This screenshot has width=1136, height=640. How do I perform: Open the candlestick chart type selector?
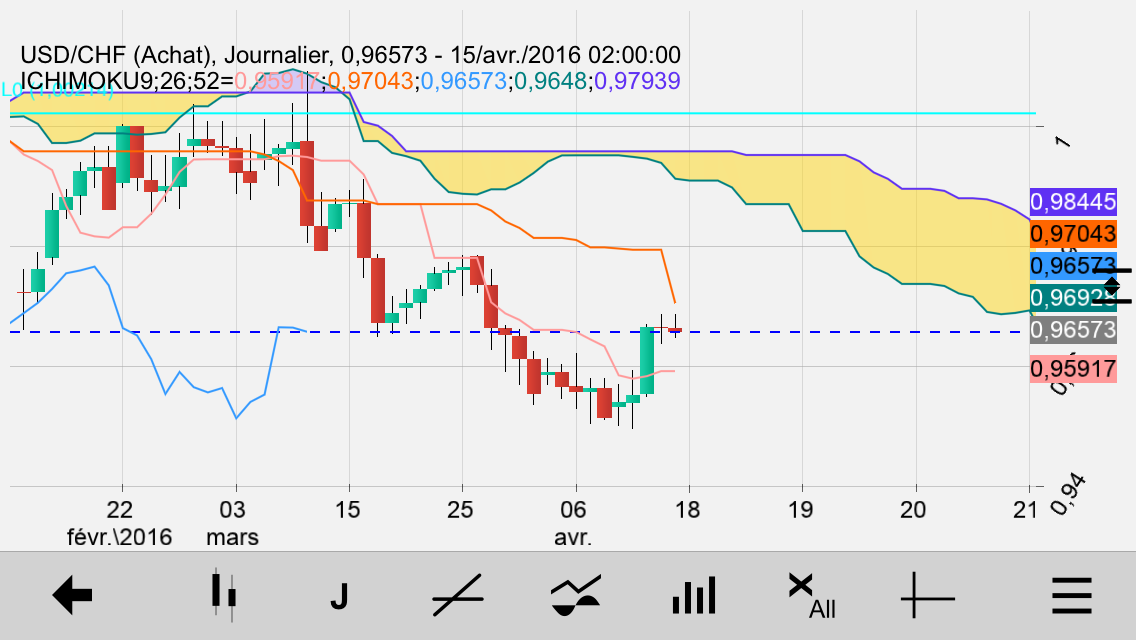(x=224, y=596)
